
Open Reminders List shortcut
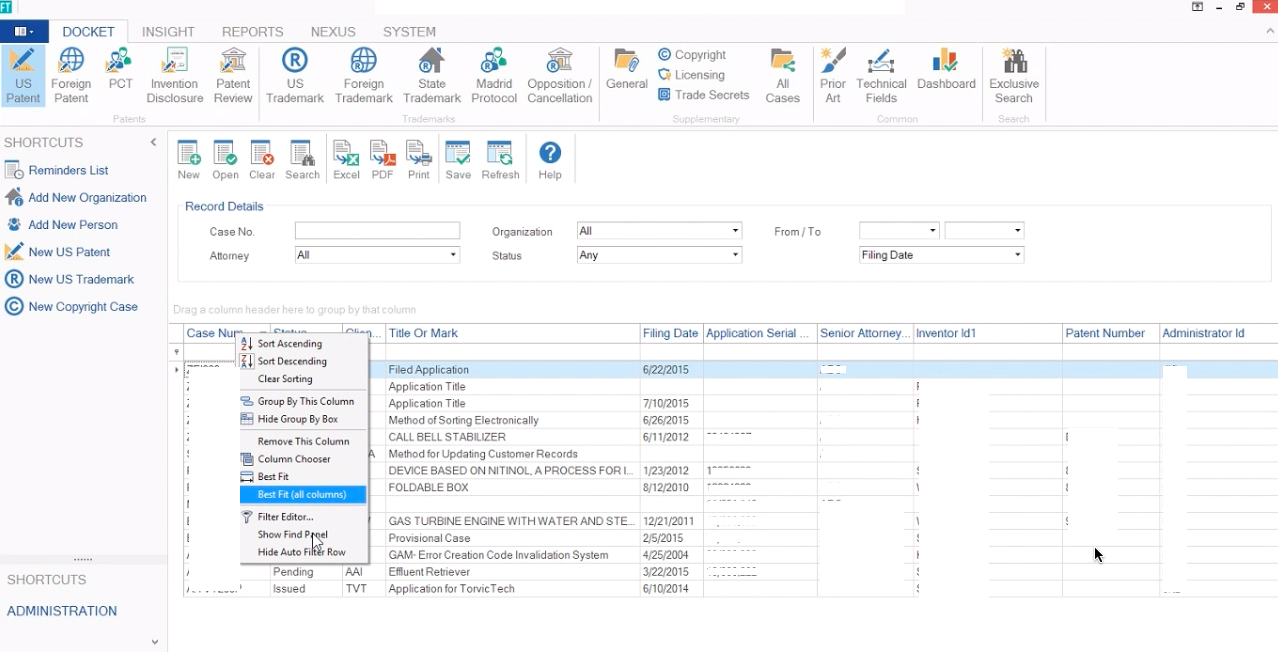tap(68, 171)
